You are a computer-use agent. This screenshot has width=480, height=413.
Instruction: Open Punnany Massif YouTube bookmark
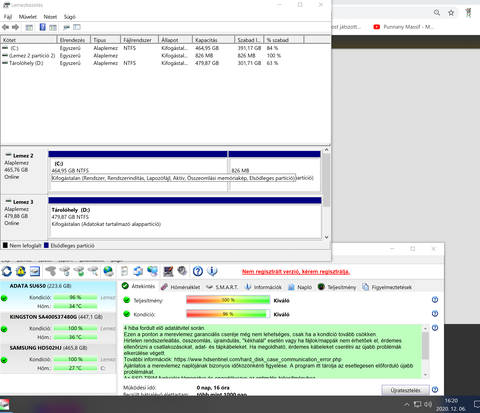[404, 27]
